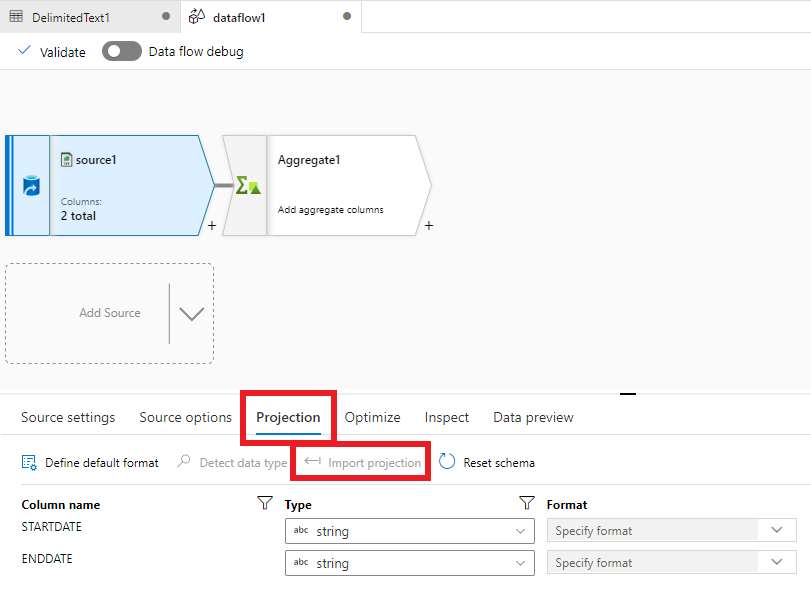Click the Define default format icon
The image size is (811, 598).
[x=29, y=462]
